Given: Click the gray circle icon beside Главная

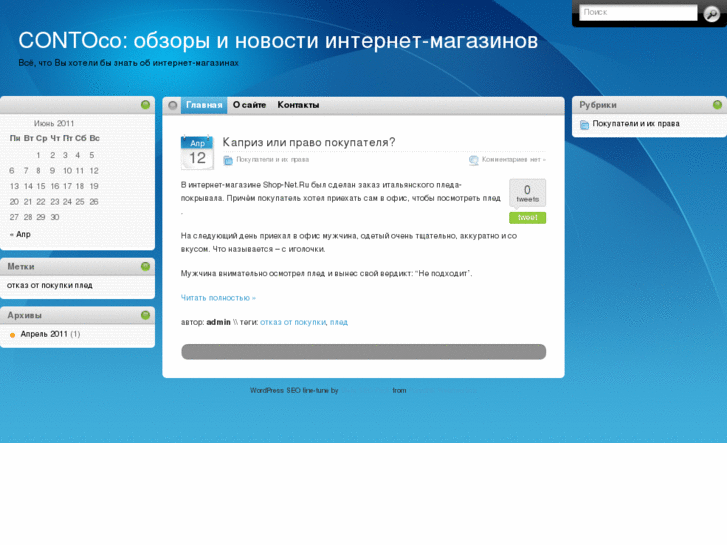Looking at the screenshot, I should coord(173,105).
